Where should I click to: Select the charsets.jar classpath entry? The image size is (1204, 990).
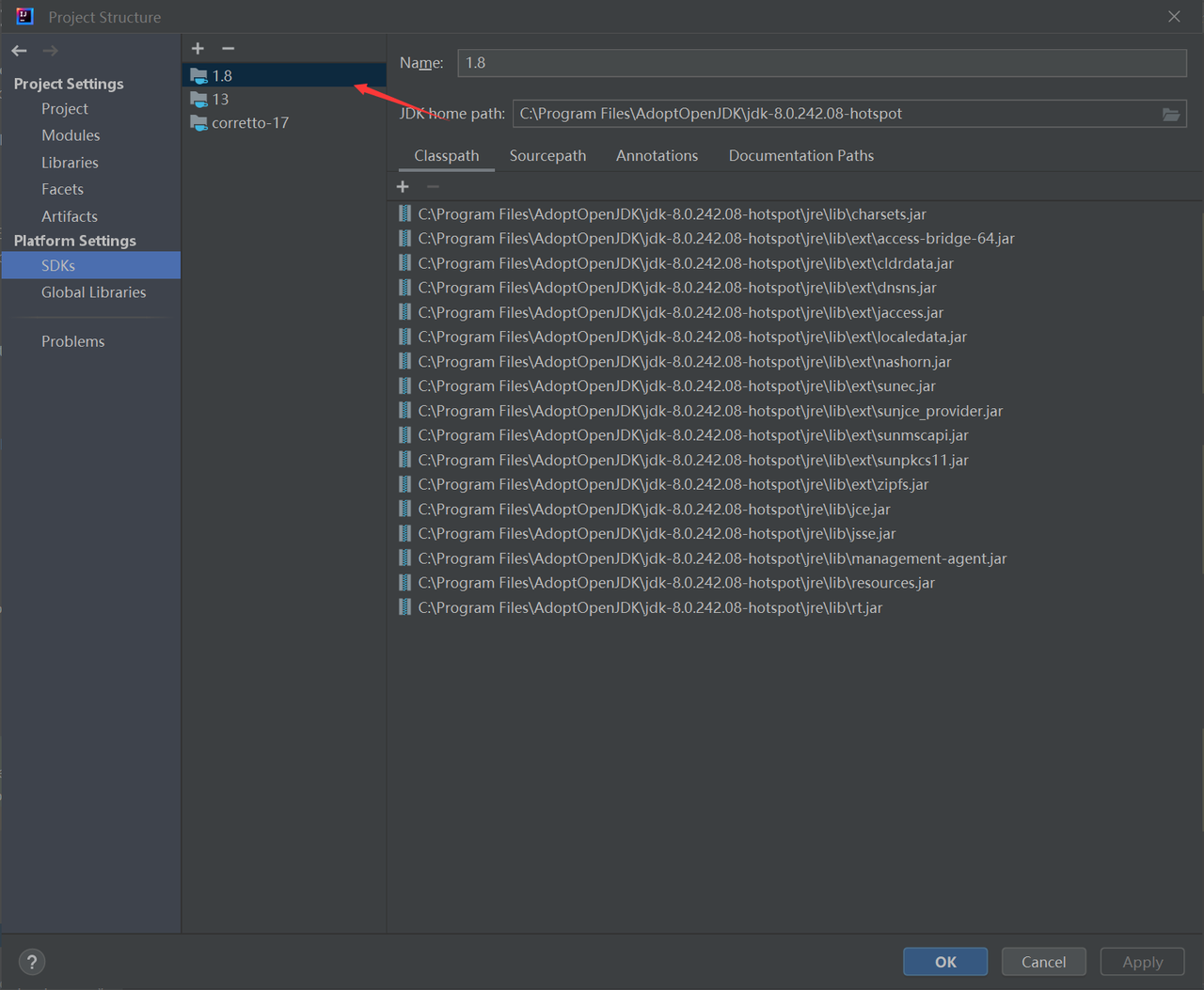[x=671, y=213]
